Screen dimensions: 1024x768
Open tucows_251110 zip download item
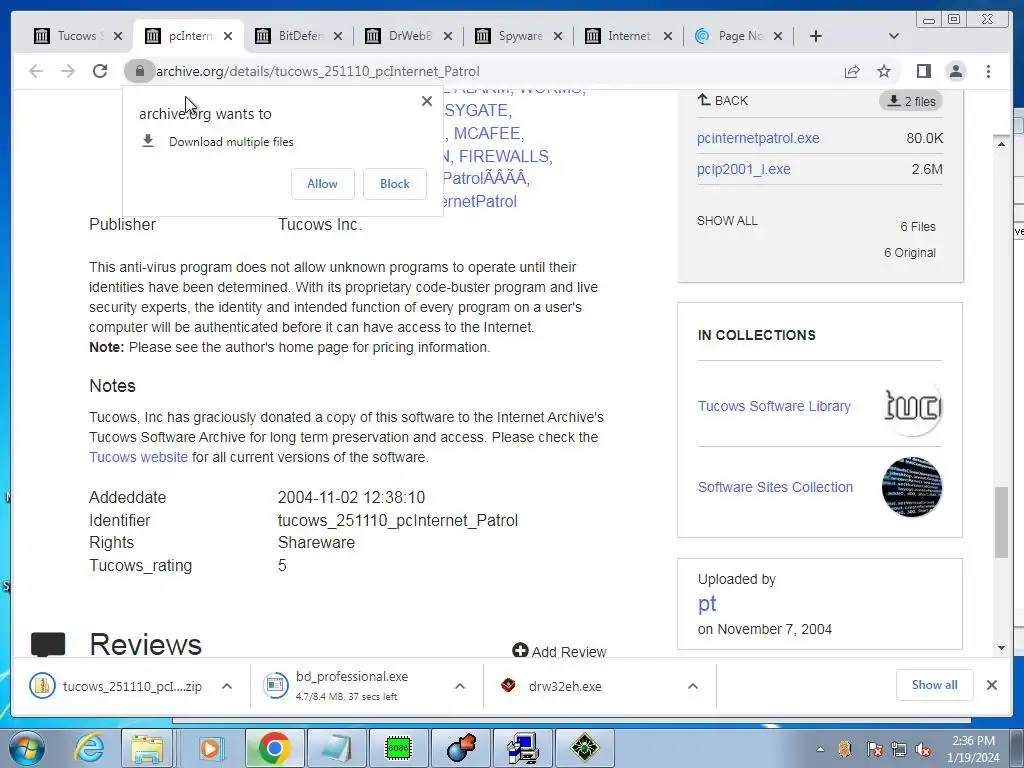[116, 686]
